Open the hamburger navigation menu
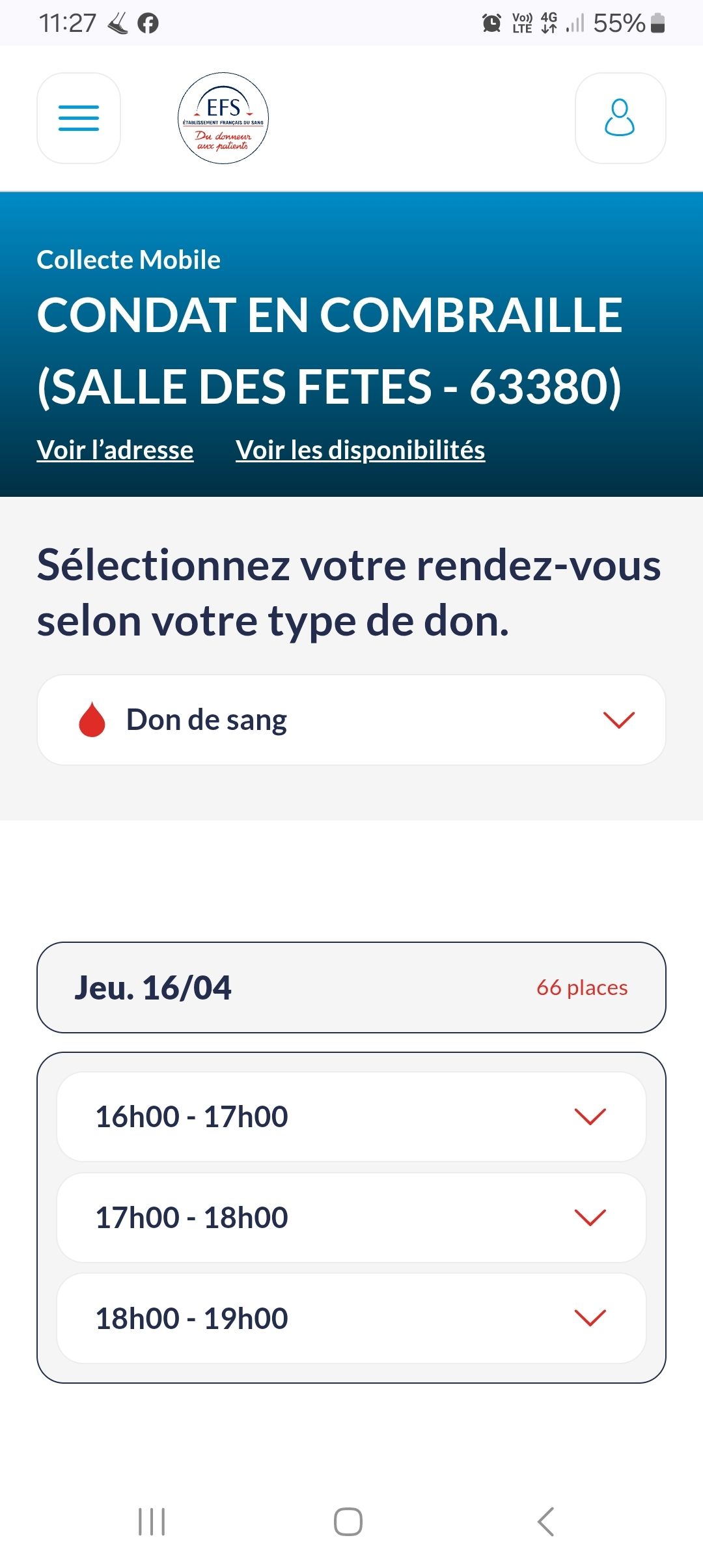The image size is (703, 1568). point(79,118)
